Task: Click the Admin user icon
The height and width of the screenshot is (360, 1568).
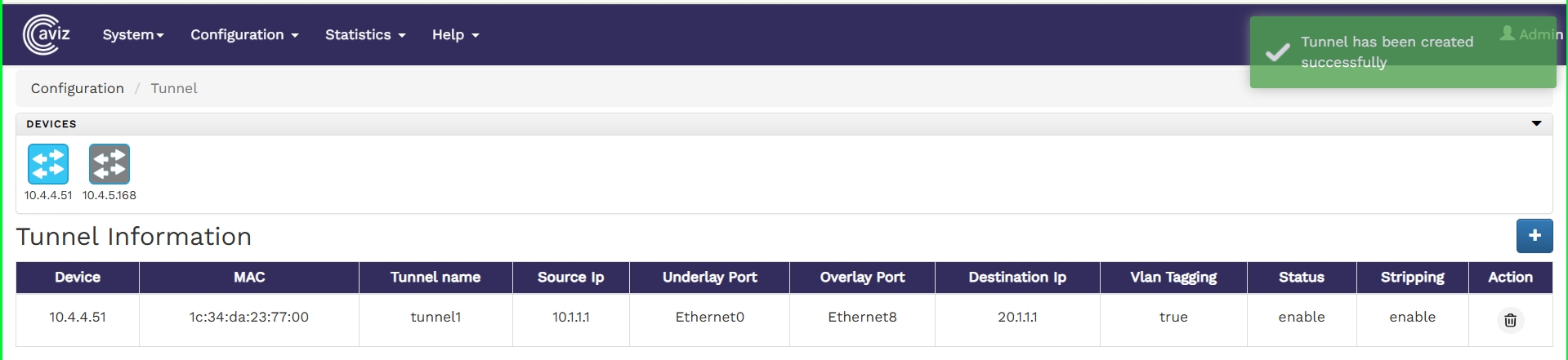Action: coord(1508,33)
